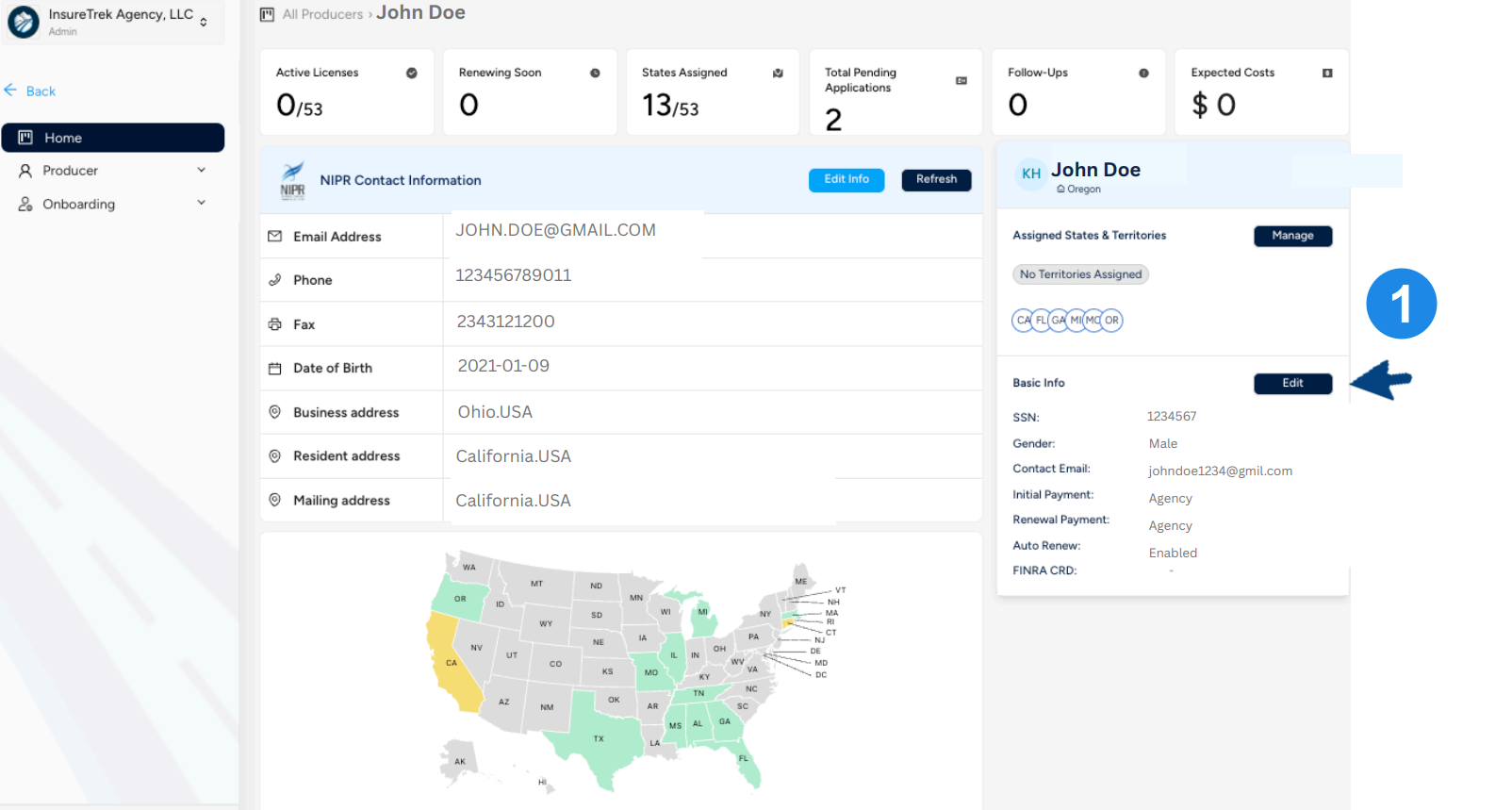This screenshot has height=810, width=1512.
Task: Click the Follow-Ups status icon
Action: (x=1143, y=73)
